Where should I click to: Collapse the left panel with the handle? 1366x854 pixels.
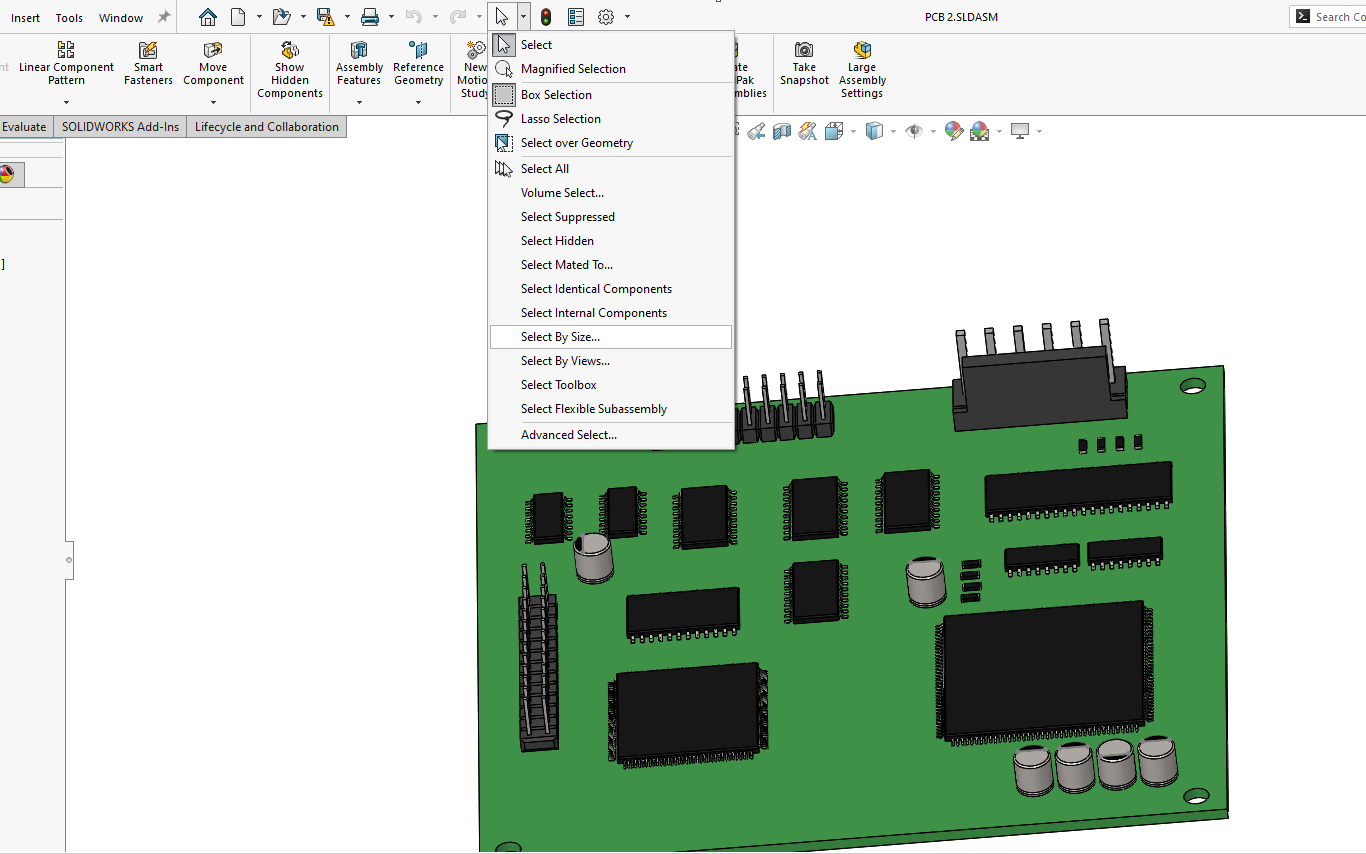[x=69, y=560]
